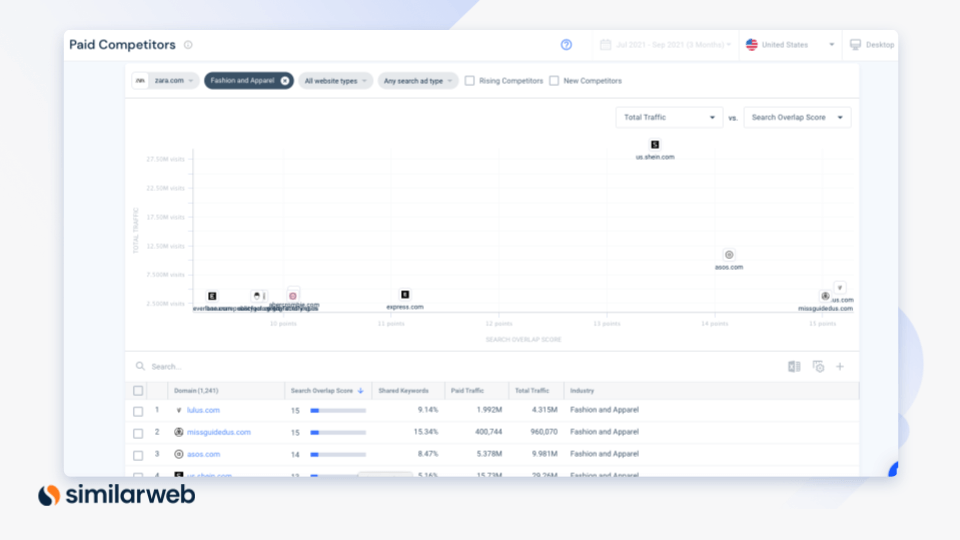The width and height of the screenshot is (960, 540).
Task: Click the help question mark icon
Action: click(x=566, y=45)
